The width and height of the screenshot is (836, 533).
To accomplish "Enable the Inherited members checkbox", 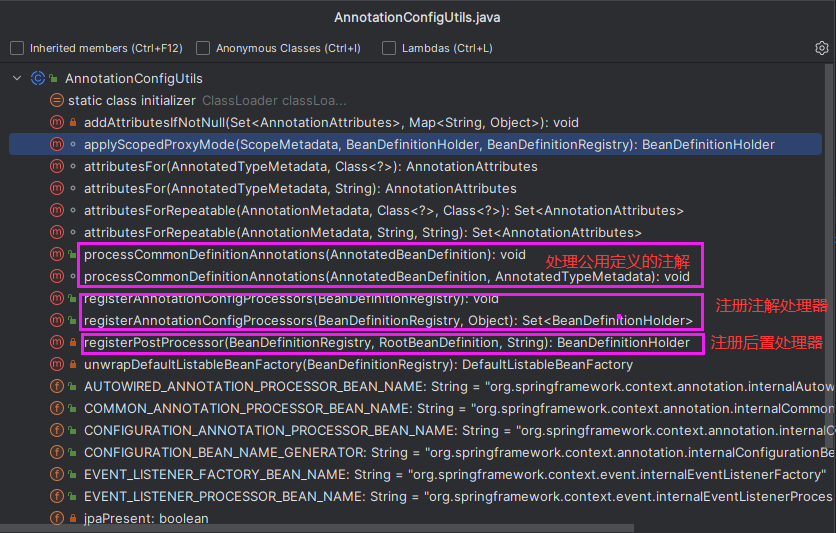I will 17,48.
